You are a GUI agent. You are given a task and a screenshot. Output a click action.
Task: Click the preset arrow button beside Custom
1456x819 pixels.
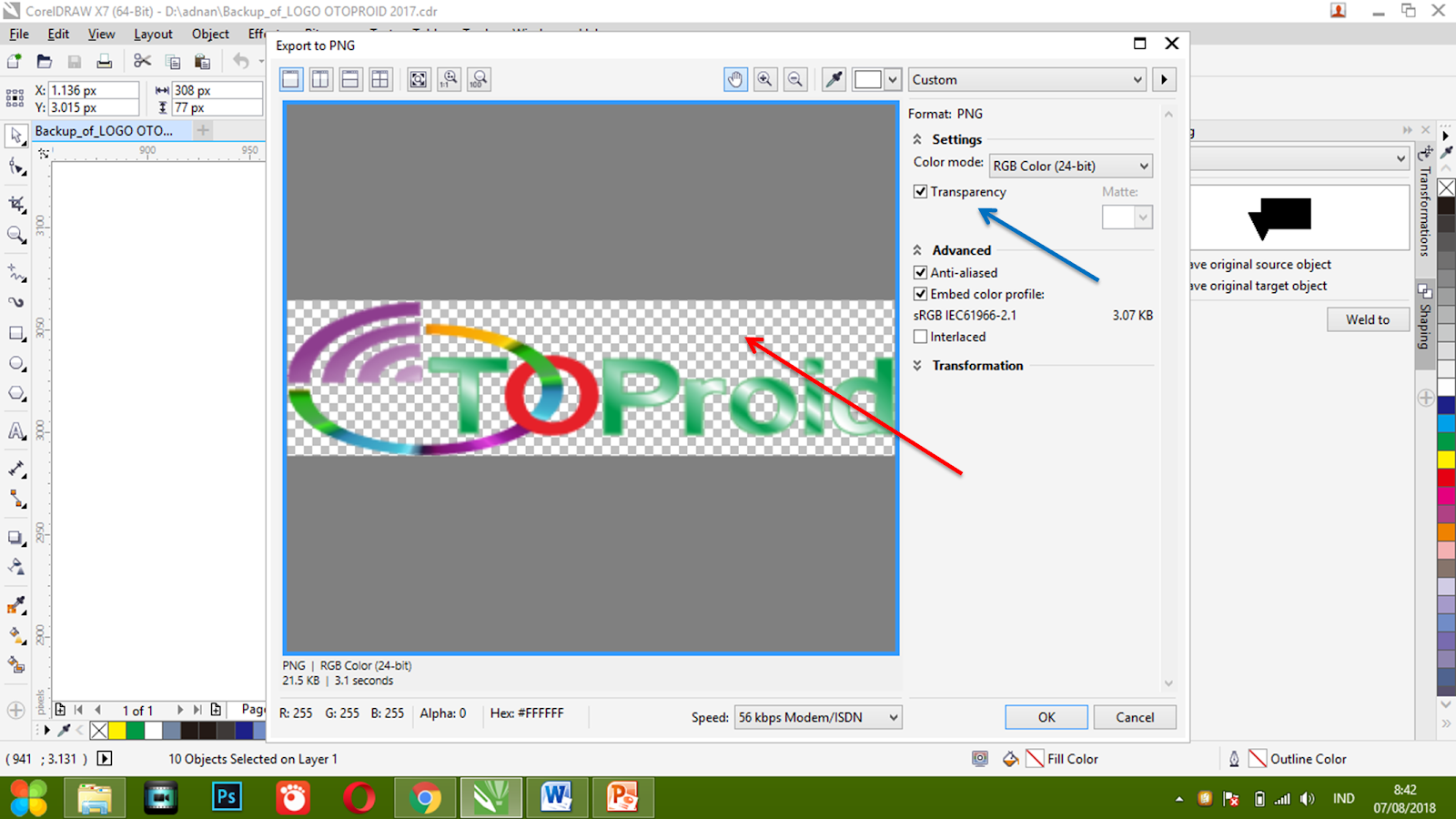[x=1164, y=79]
